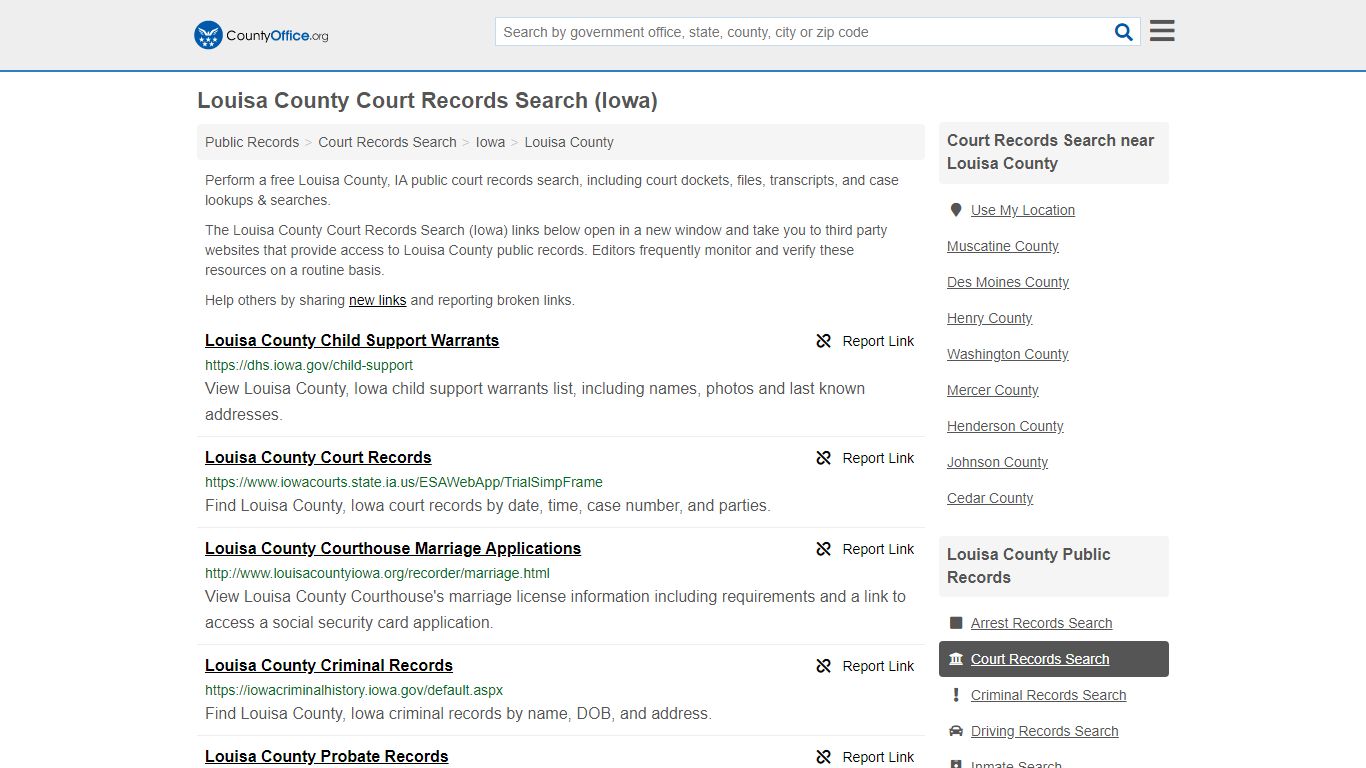Go to Mercer County
Image resolution: width=1366 pixels, height=768 pixels.
[x=993, y=390]
